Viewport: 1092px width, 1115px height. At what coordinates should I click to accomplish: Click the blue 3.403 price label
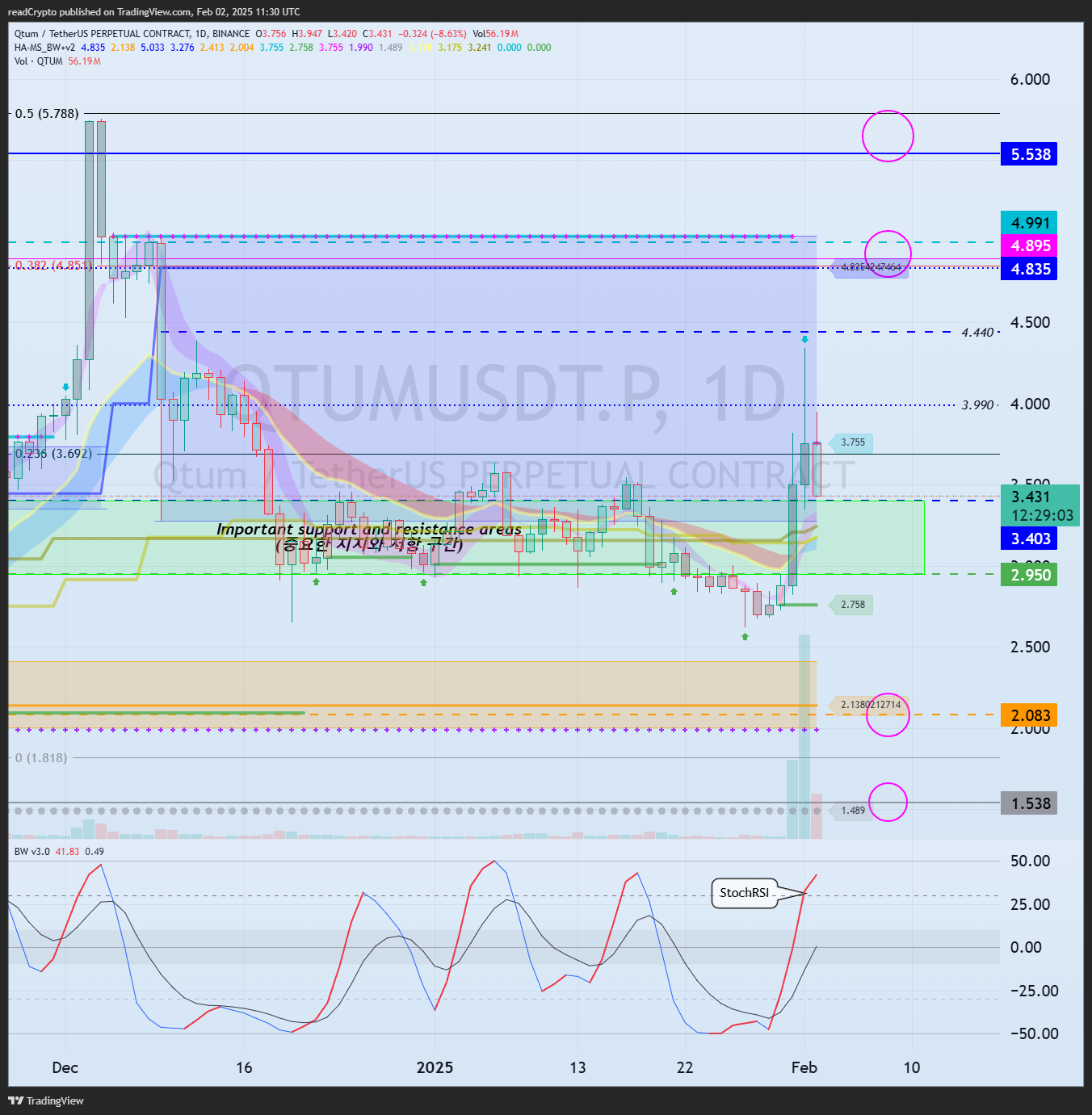pyautogui.click(x=1029, y=539)
